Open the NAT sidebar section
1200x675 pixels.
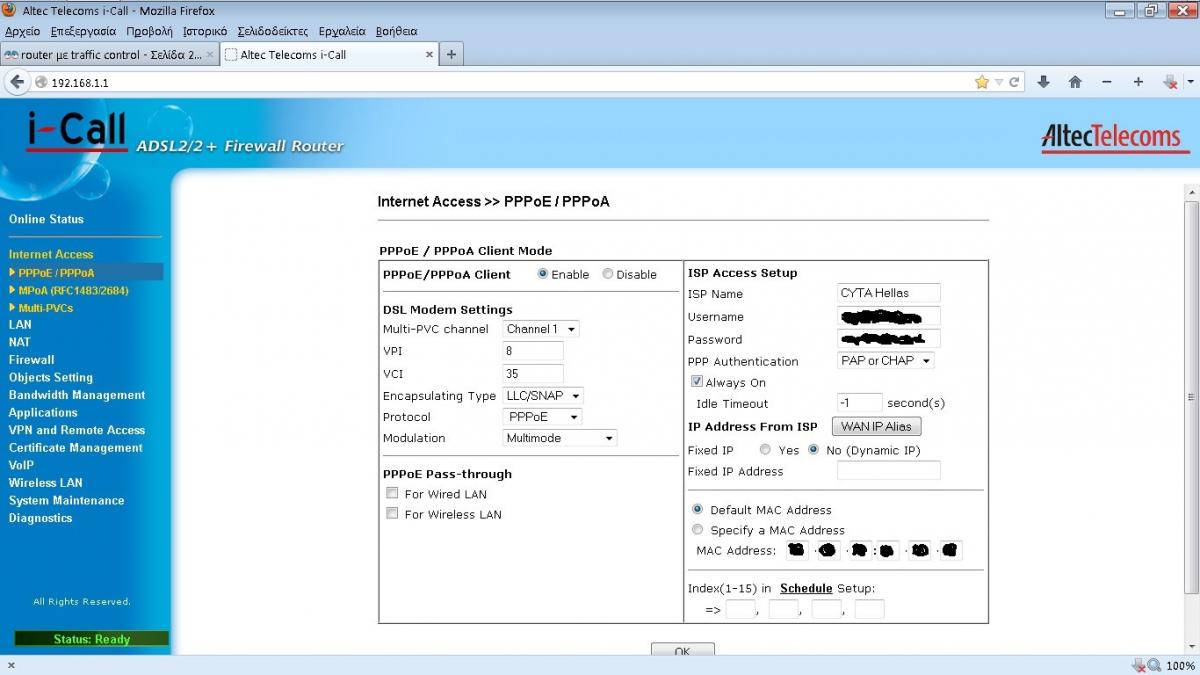20,342
